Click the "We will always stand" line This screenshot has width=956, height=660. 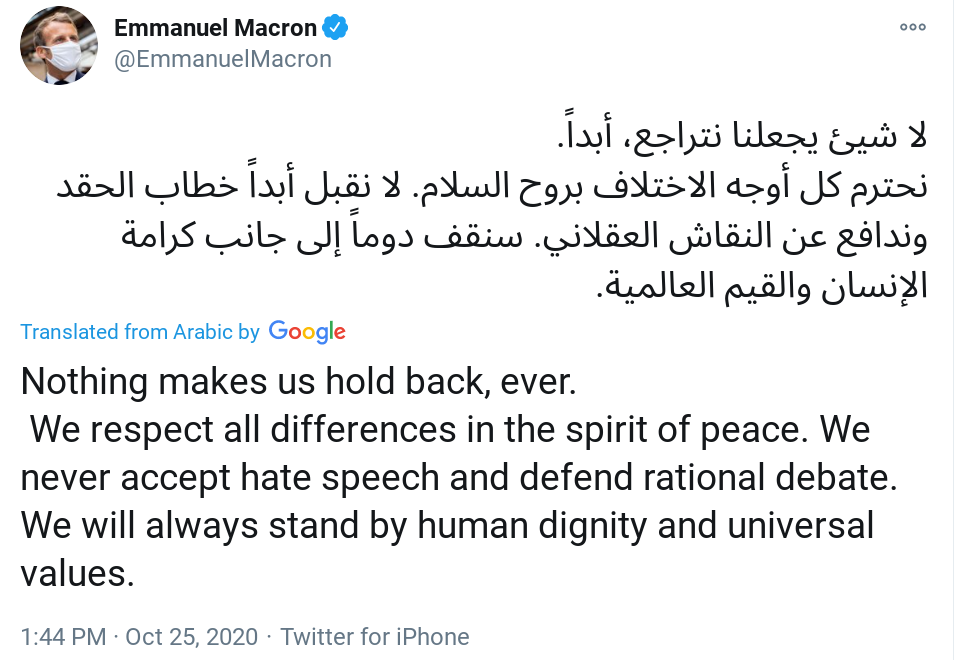(x=447, y=525)
